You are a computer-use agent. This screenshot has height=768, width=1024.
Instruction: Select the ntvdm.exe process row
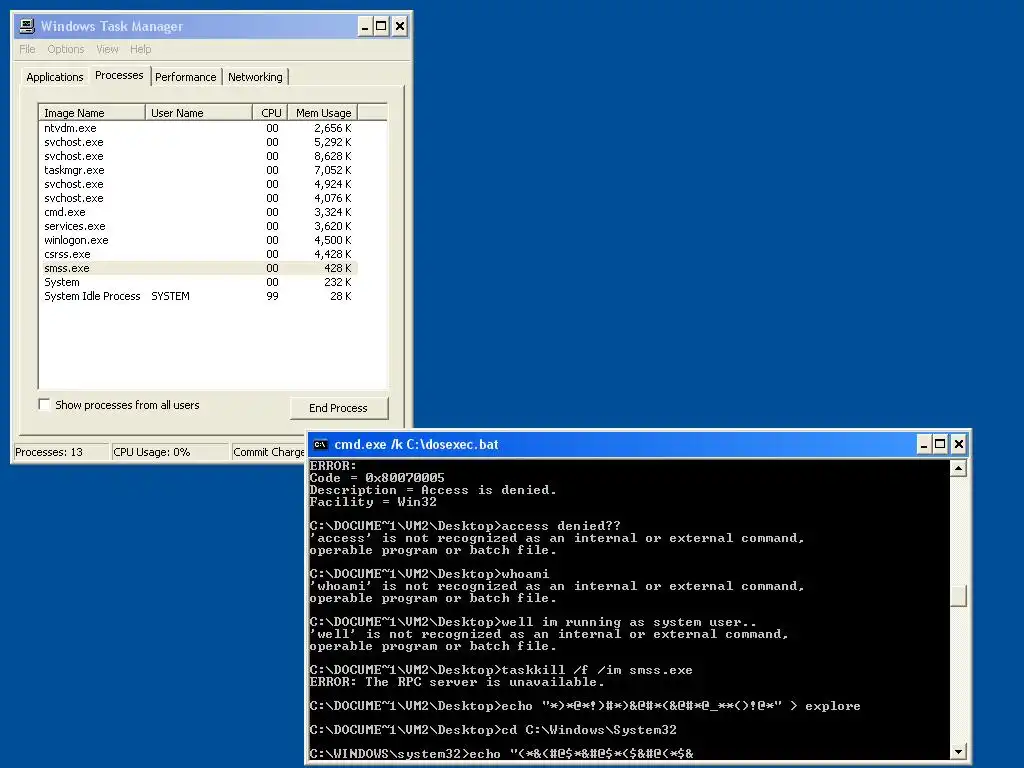pyautogui.click(x=199, y=128)
